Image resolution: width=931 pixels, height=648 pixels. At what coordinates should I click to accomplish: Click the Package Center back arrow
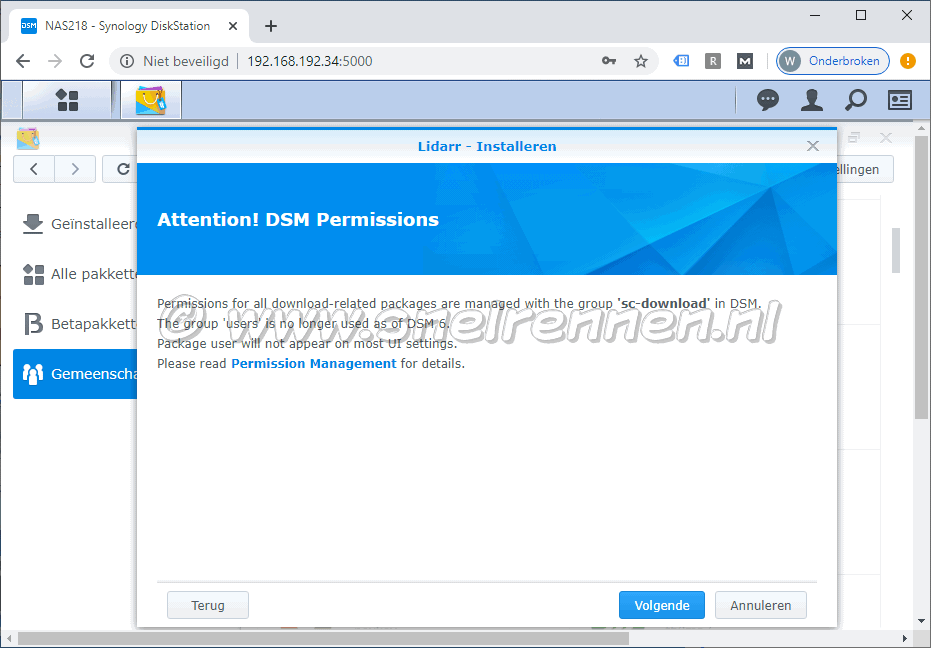point(34,169)
